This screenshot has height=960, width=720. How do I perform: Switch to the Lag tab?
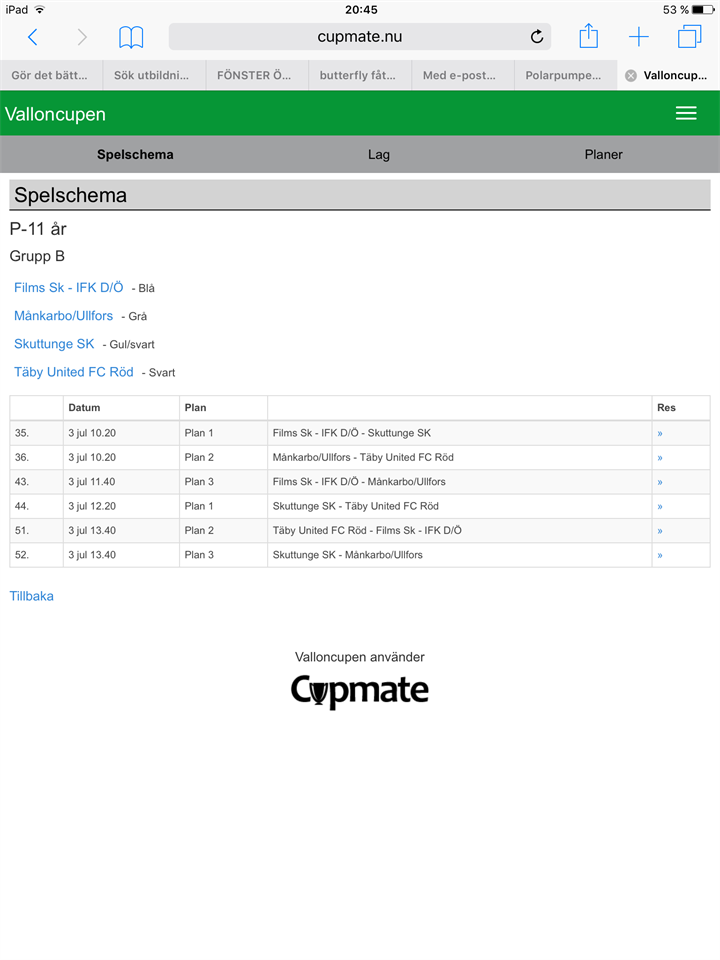point(379,155)
